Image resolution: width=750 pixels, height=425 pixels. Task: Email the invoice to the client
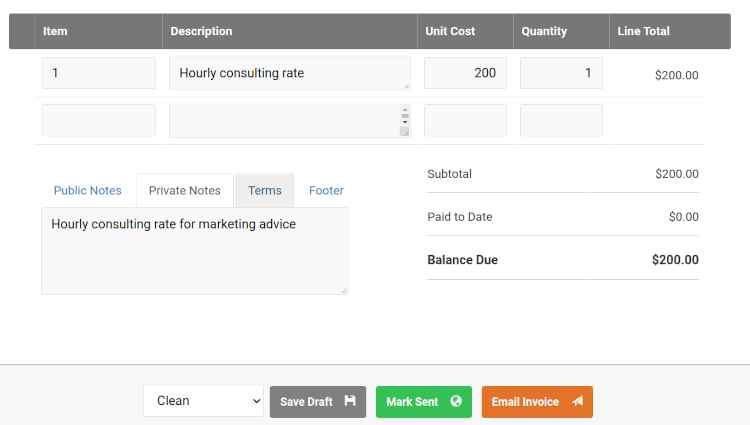537,402
